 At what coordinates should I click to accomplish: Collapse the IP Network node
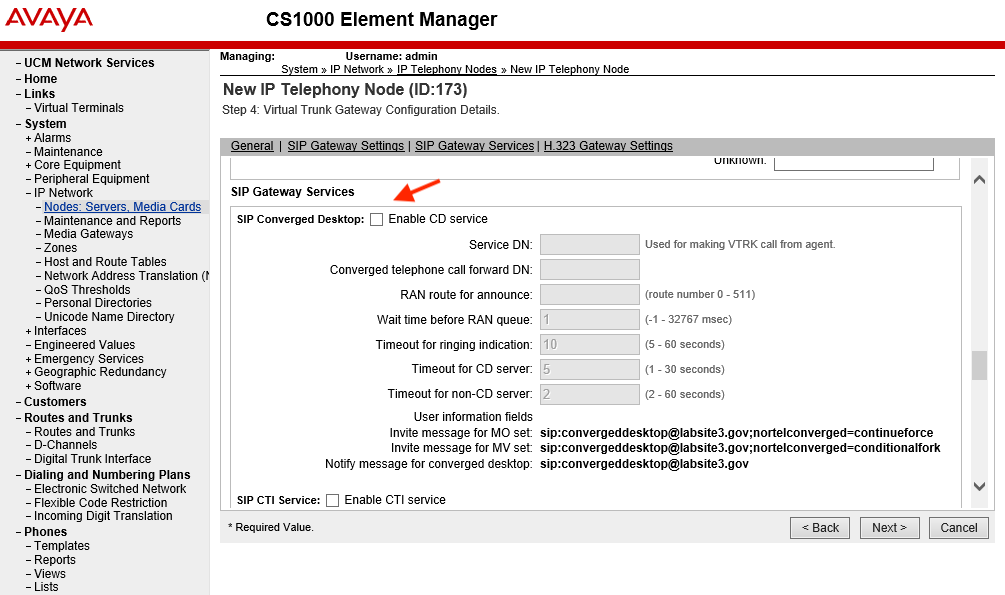click(x=28, y=193)
